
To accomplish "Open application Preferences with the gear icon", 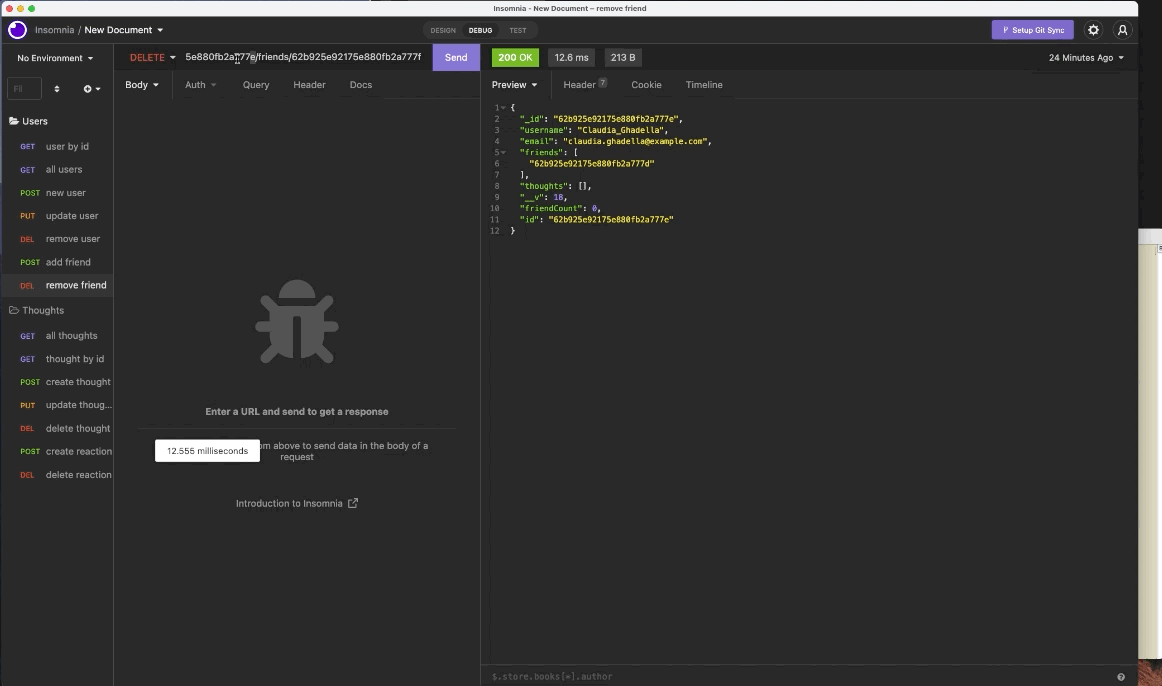I will point(1094,29).
